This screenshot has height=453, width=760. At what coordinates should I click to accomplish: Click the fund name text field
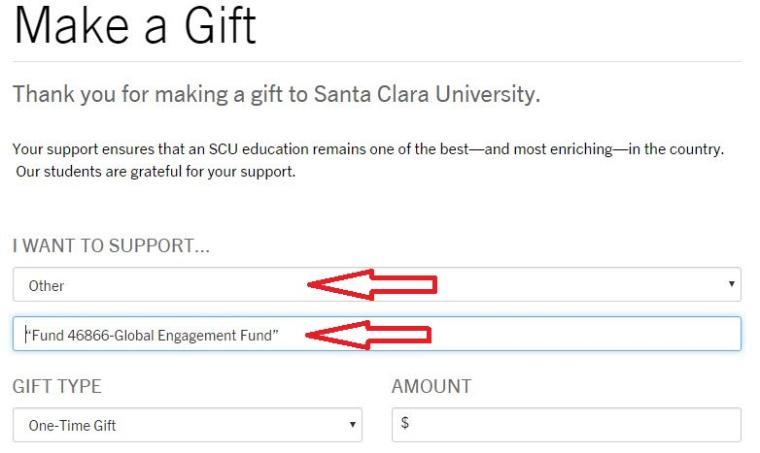(520, 334)
